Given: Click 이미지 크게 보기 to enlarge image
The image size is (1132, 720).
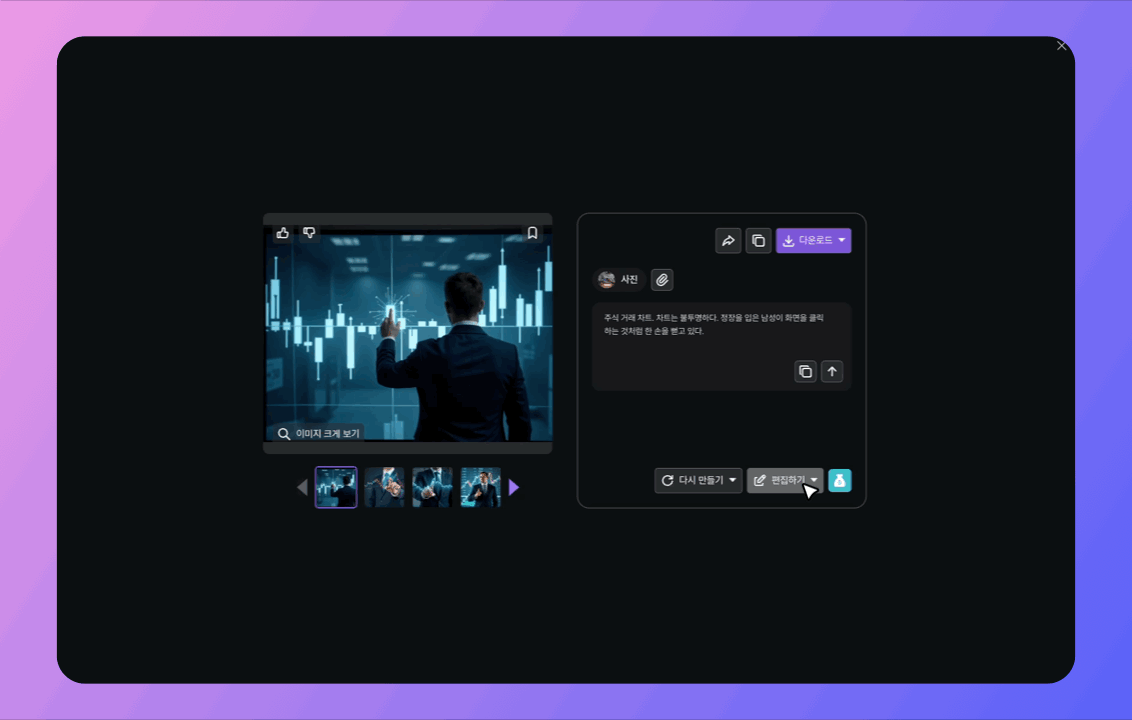Looking at the screenshot, I should (319, 434).
